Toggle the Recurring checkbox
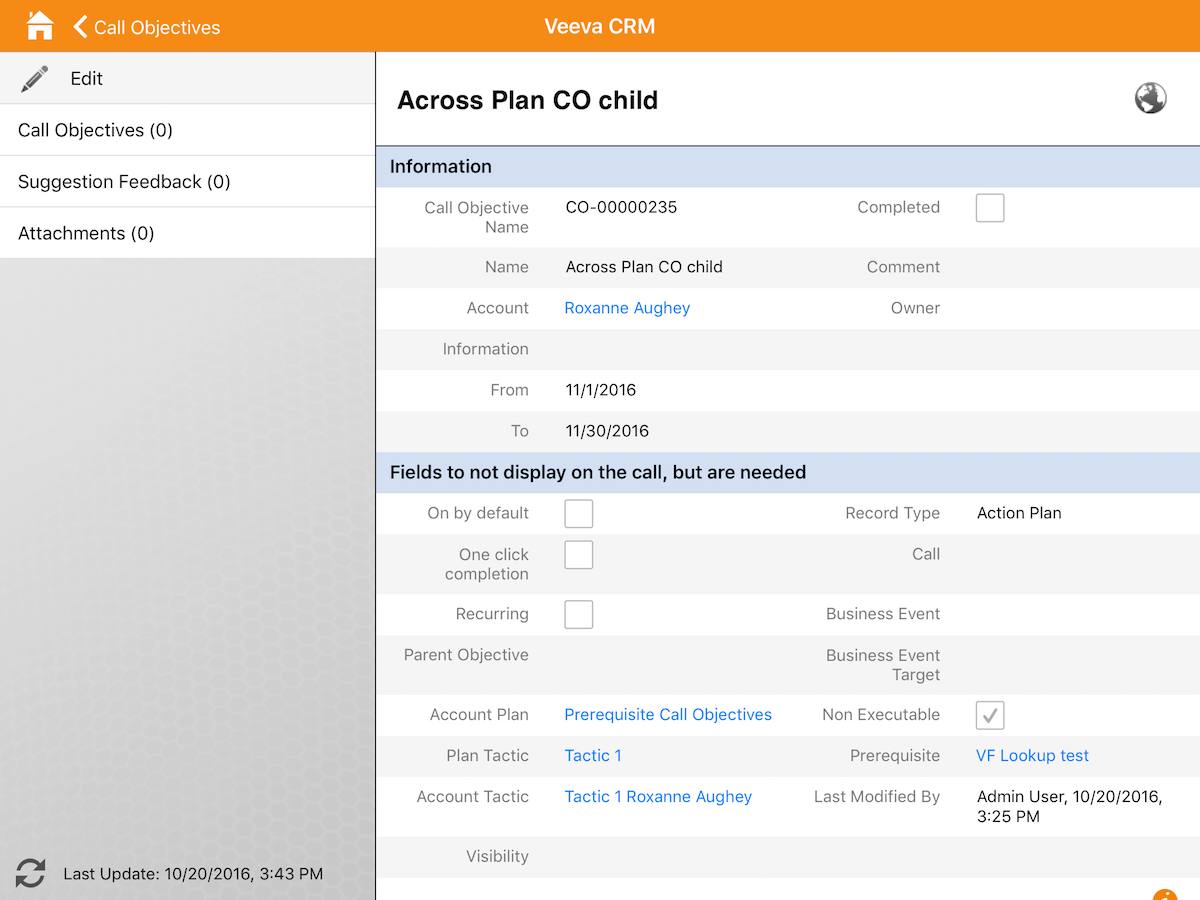The width and height of the screenshot is (1200, 900). click(x=578, y=615)
